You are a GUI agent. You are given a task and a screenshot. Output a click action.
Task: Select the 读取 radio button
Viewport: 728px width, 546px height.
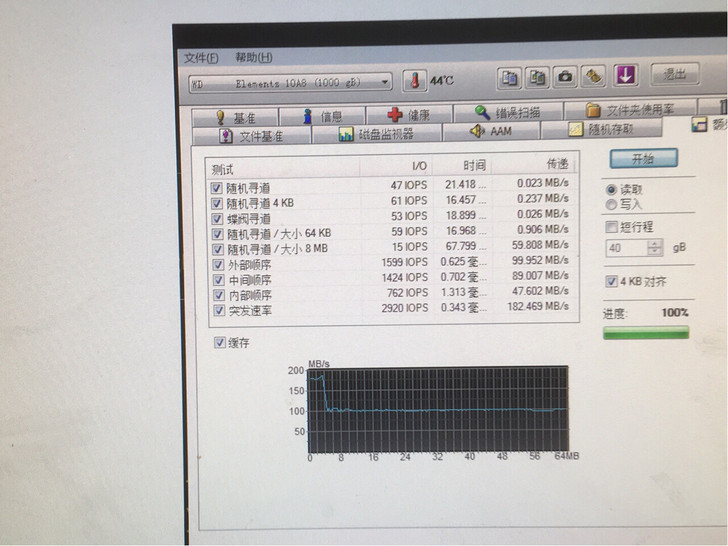(x=611, y=189)
